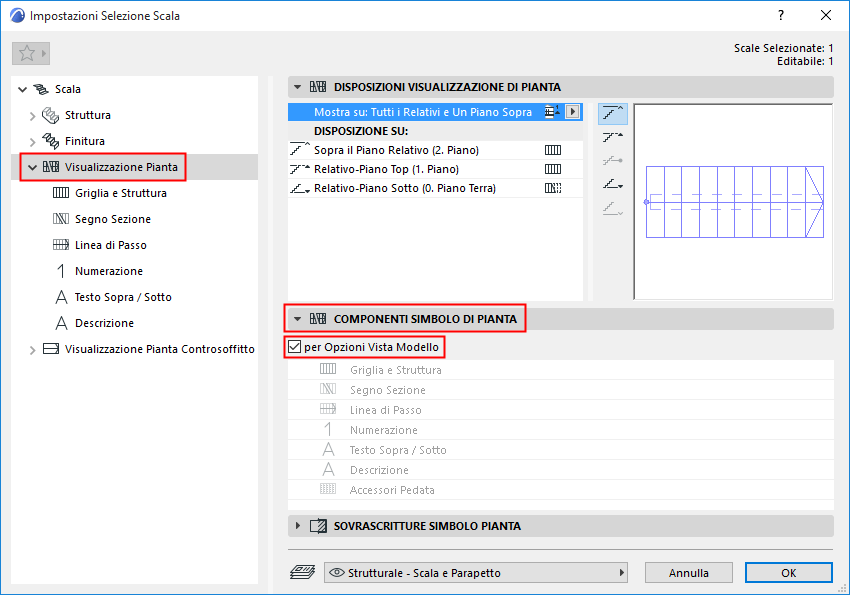Open the help question mark button
Viewport: 850px width, 595px height.
(781, 15)
